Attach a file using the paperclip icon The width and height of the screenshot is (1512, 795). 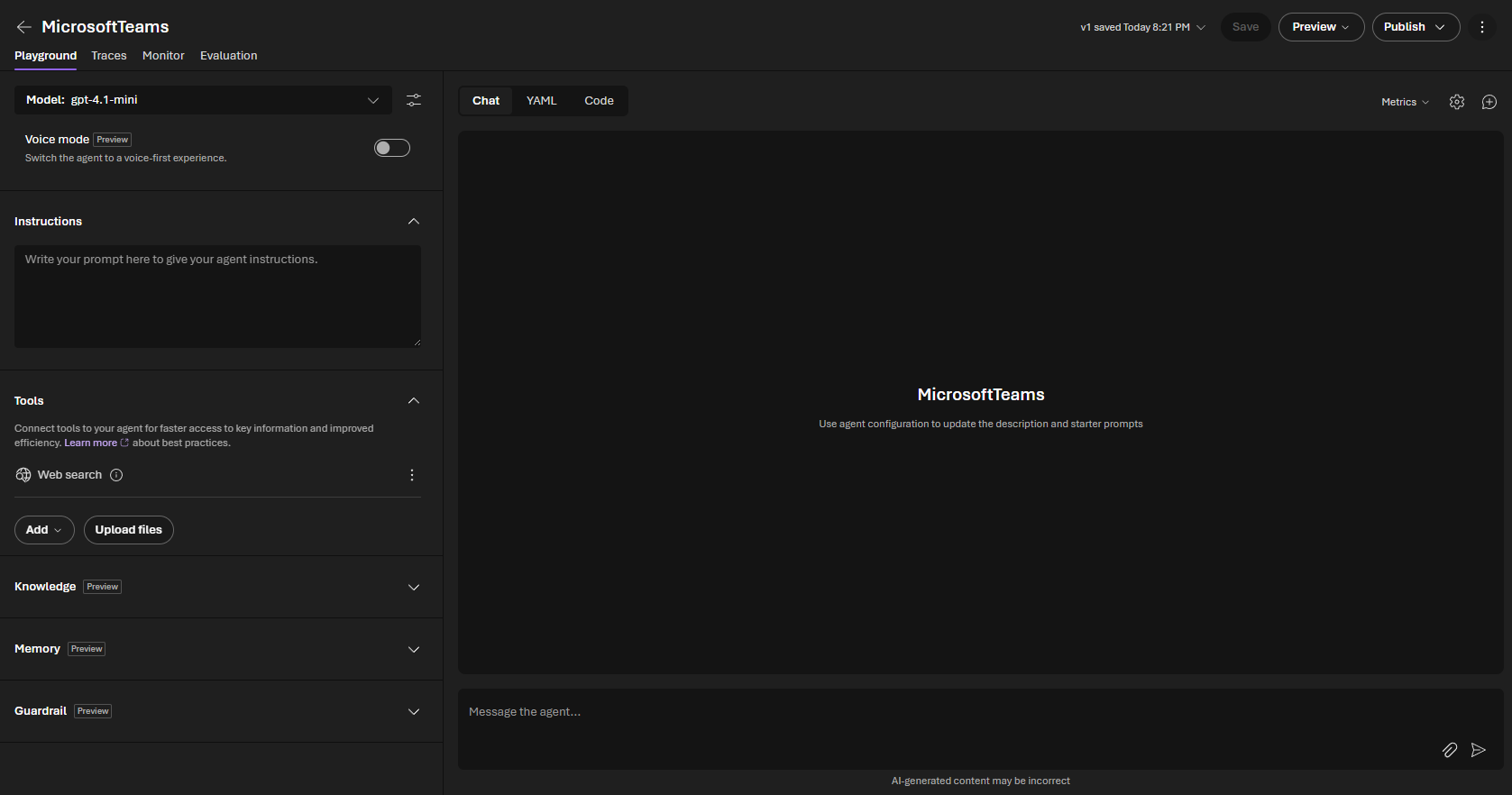tap(1450, 750)
